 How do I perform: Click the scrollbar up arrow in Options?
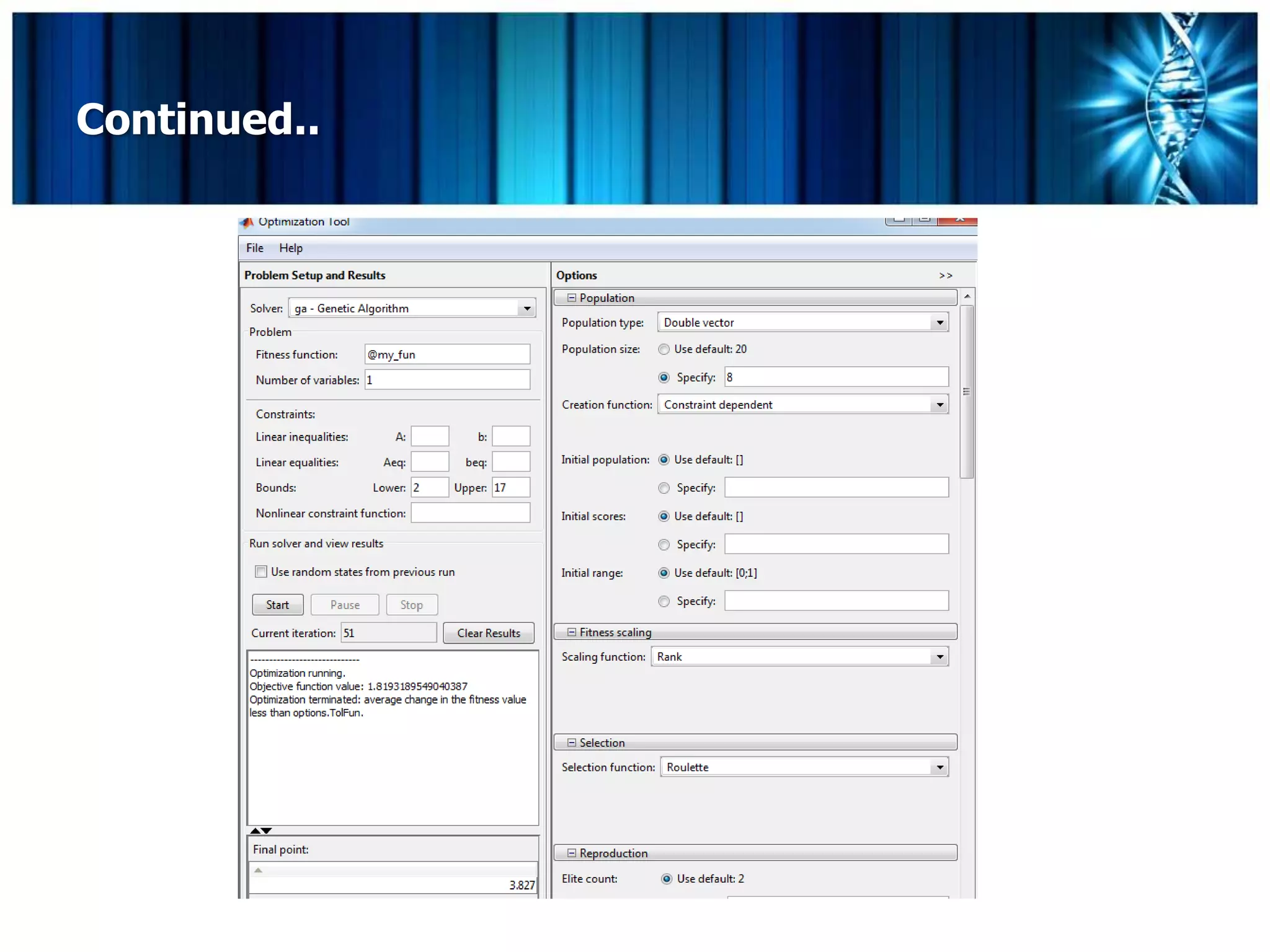[967, 297]
